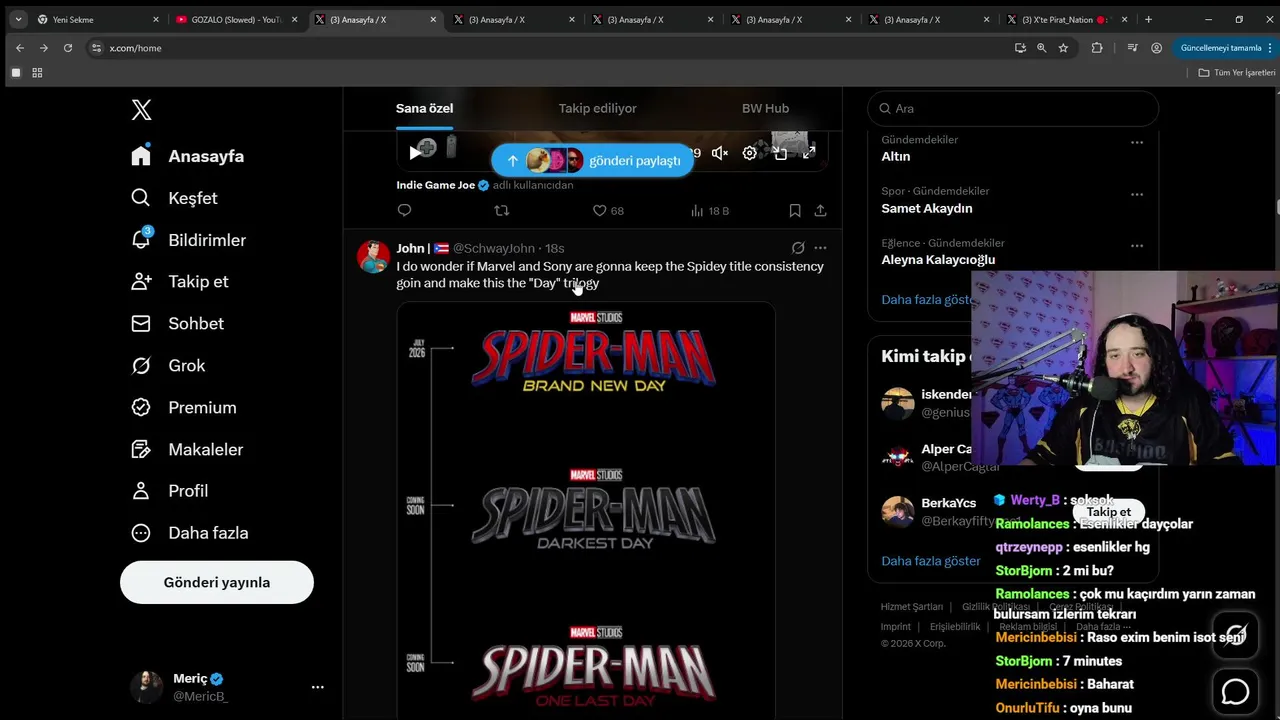Open John's profile avatar
The width and height of the screenshot is (1280, 720).
coord(373,257)
